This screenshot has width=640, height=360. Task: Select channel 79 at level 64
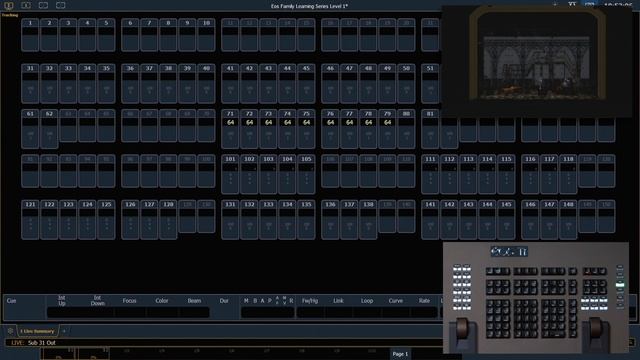click(x=387, y=129)
